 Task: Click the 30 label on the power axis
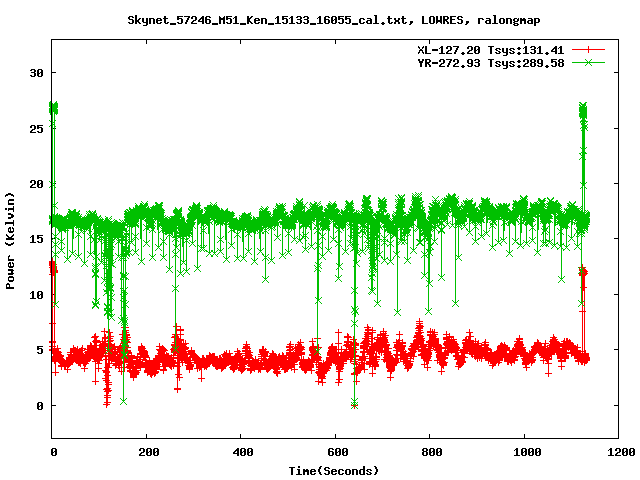click(x=36, y=73)
